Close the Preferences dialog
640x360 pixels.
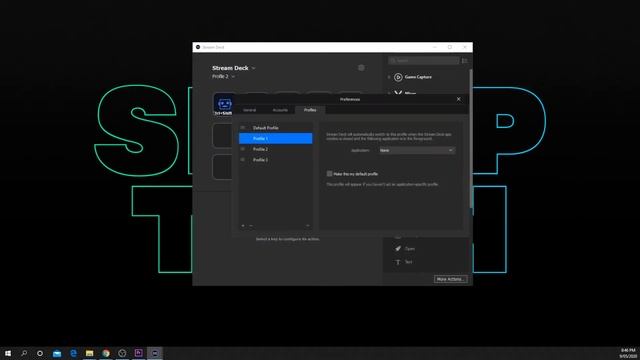coord(458,99)
